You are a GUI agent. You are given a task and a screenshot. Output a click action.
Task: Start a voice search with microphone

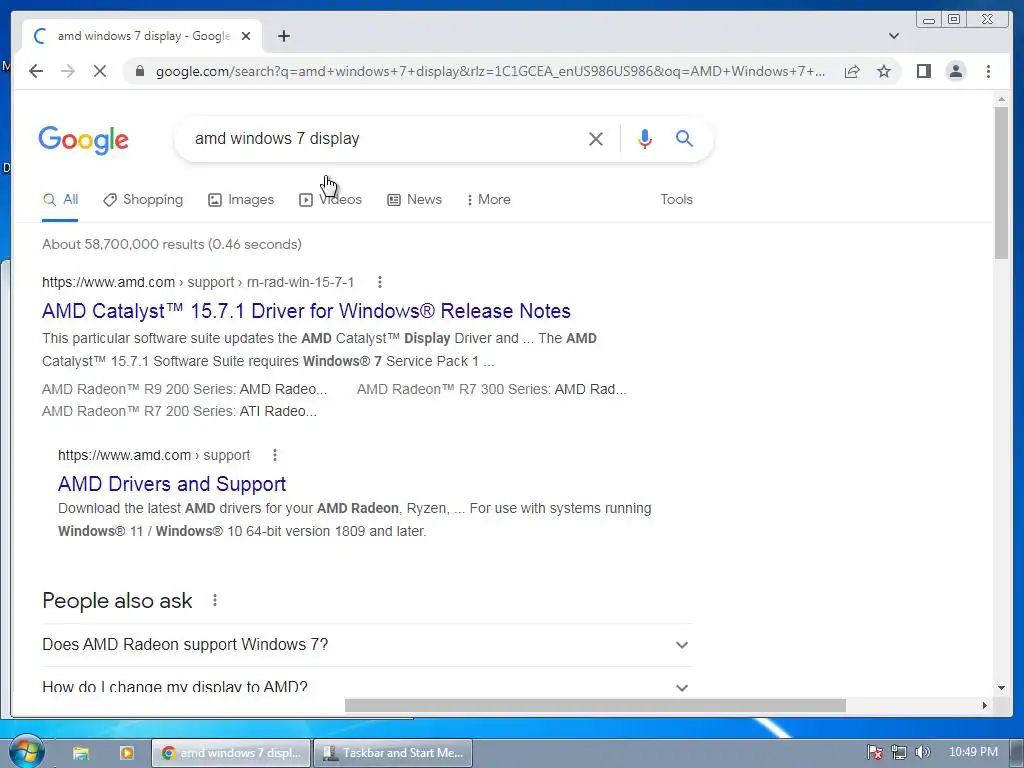[x=645, y=138]
